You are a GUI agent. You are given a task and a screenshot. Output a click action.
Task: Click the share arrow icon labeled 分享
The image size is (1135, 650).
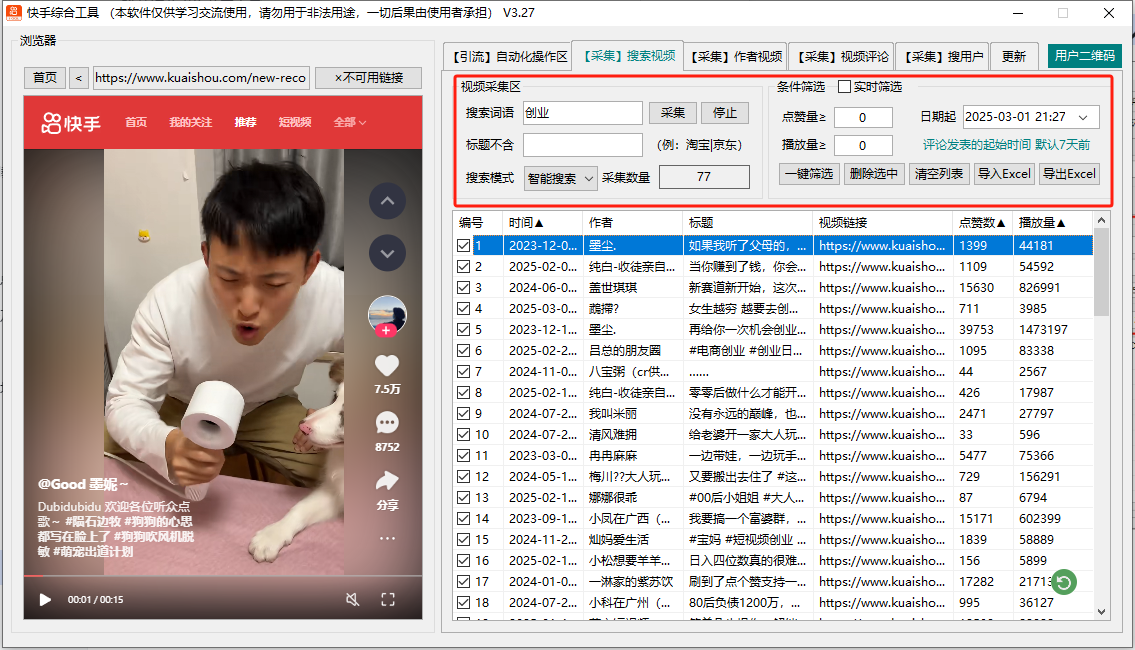coord(387,481)
